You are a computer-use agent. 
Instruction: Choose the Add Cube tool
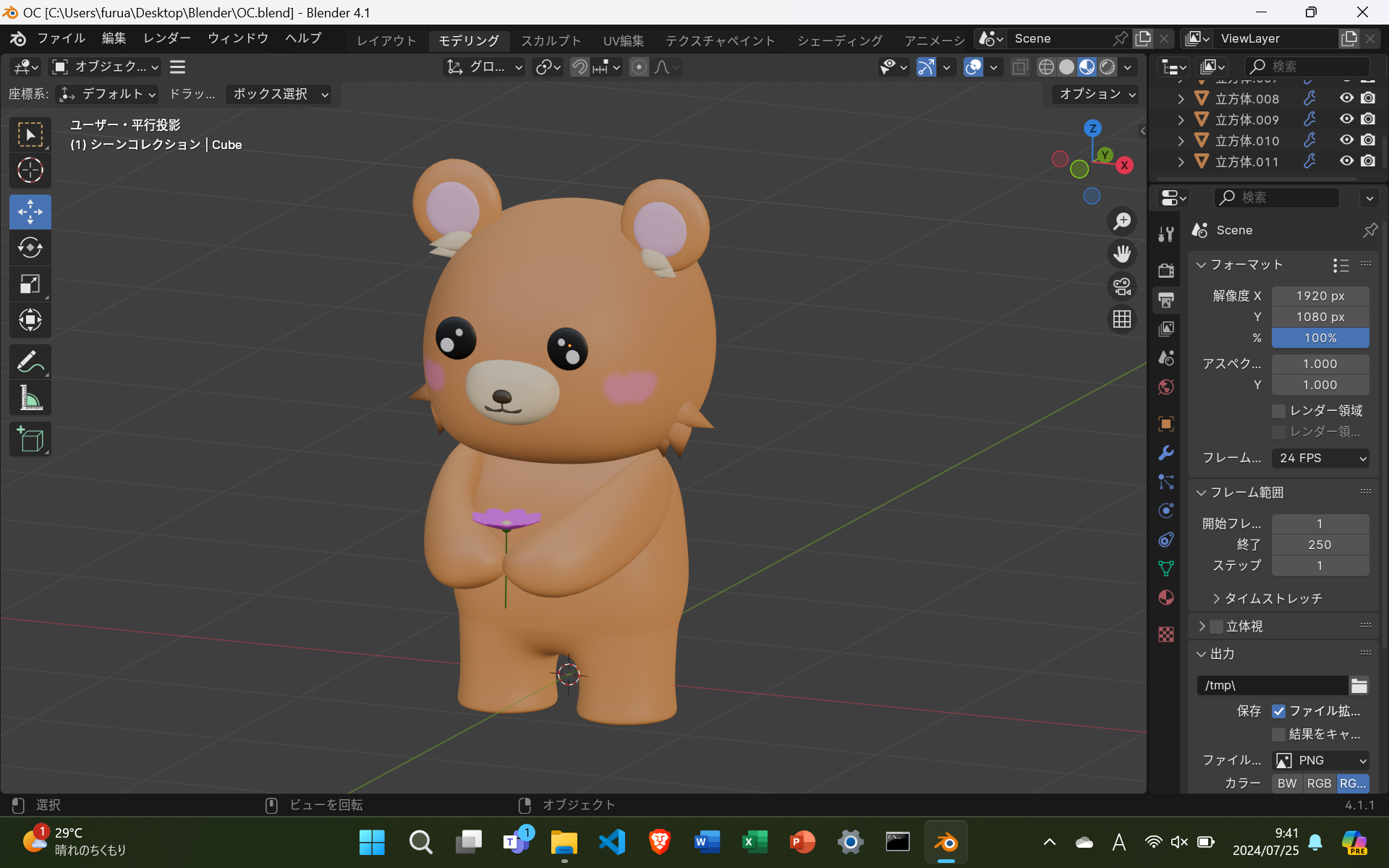[x=30, y=439]
